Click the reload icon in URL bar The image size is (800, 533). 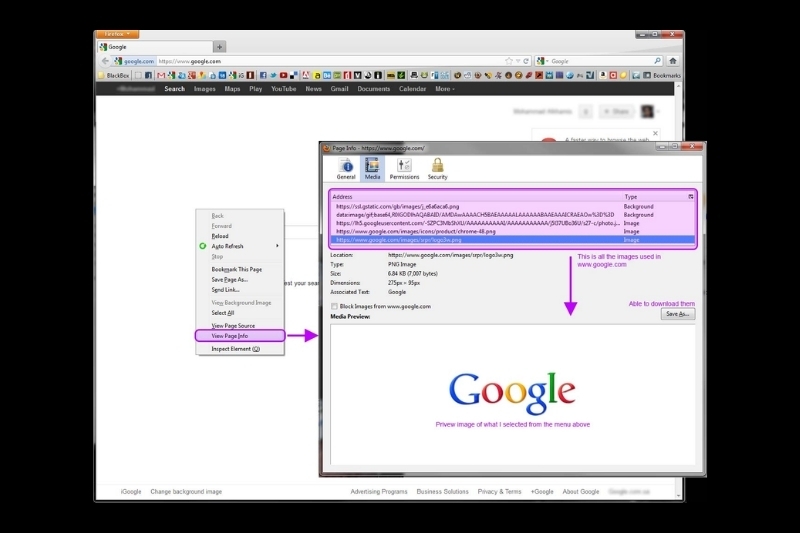[x=526, y=61]
